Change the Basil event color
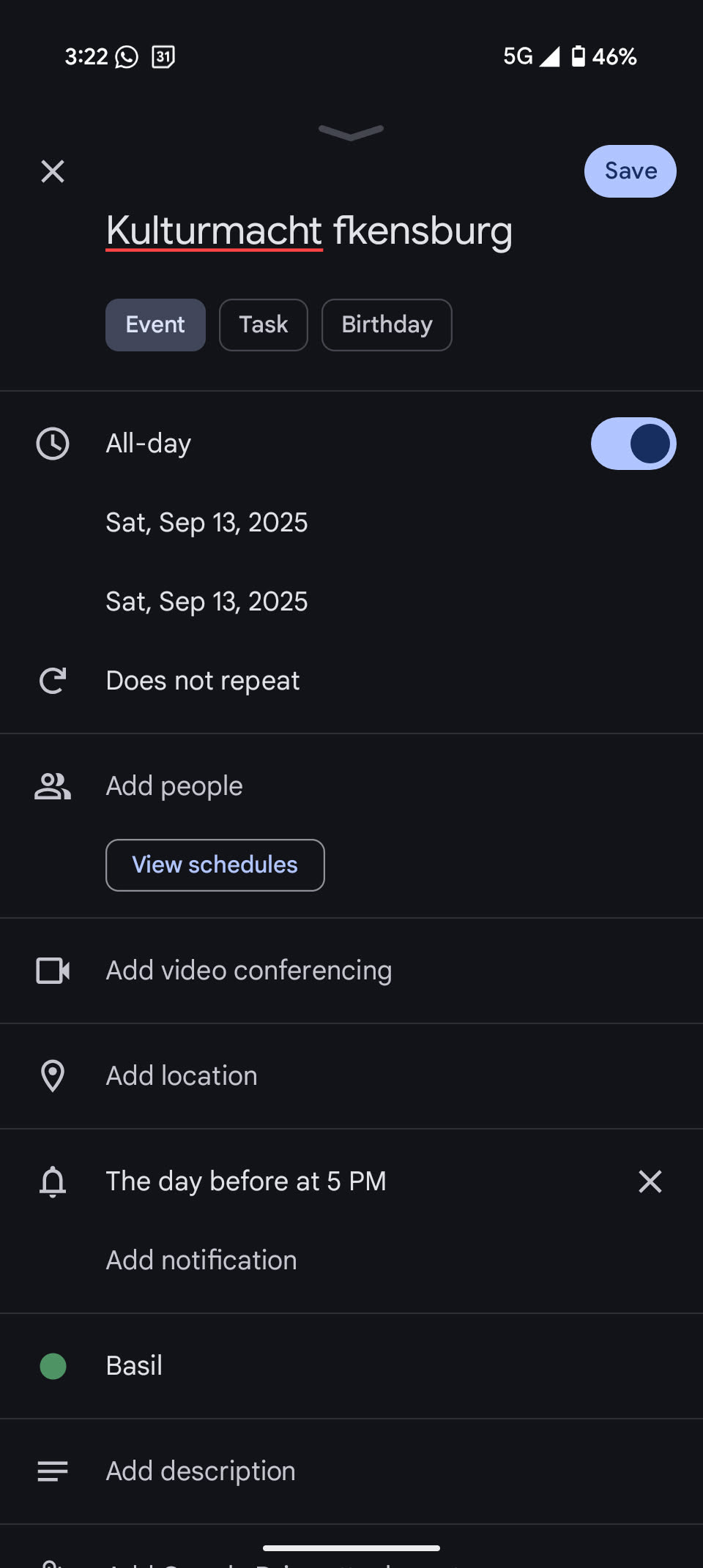The image size is (703, 1568). coord(134,1366)
